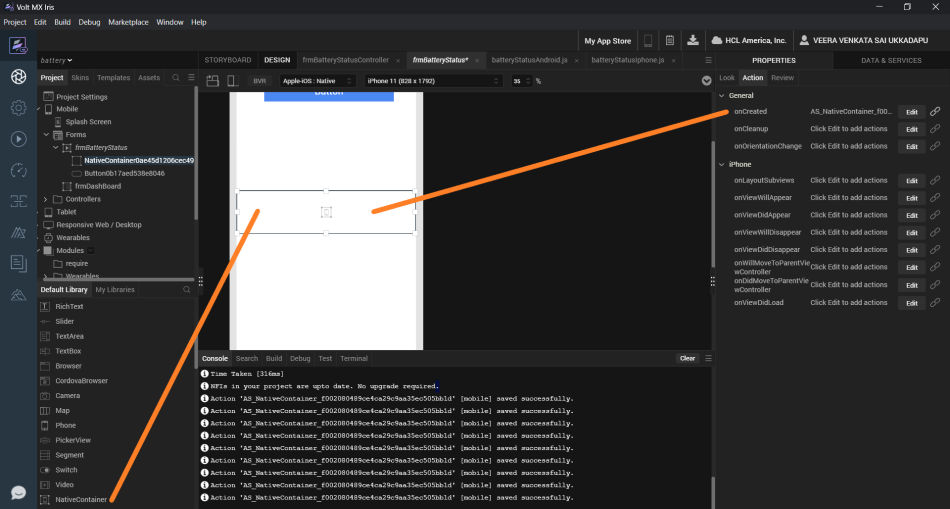Open the chat bubble icon at sidebar bottom
Screen dimensions: 950x509
pos(18,492)
